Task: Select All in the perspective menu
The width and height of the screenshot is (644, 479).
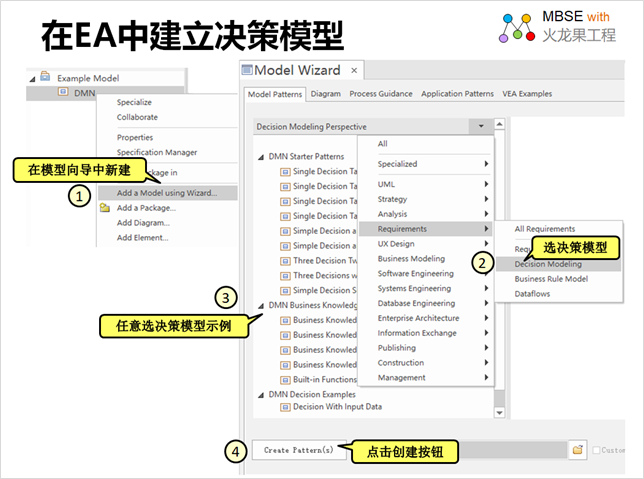Action: click(x=382, y=143)
